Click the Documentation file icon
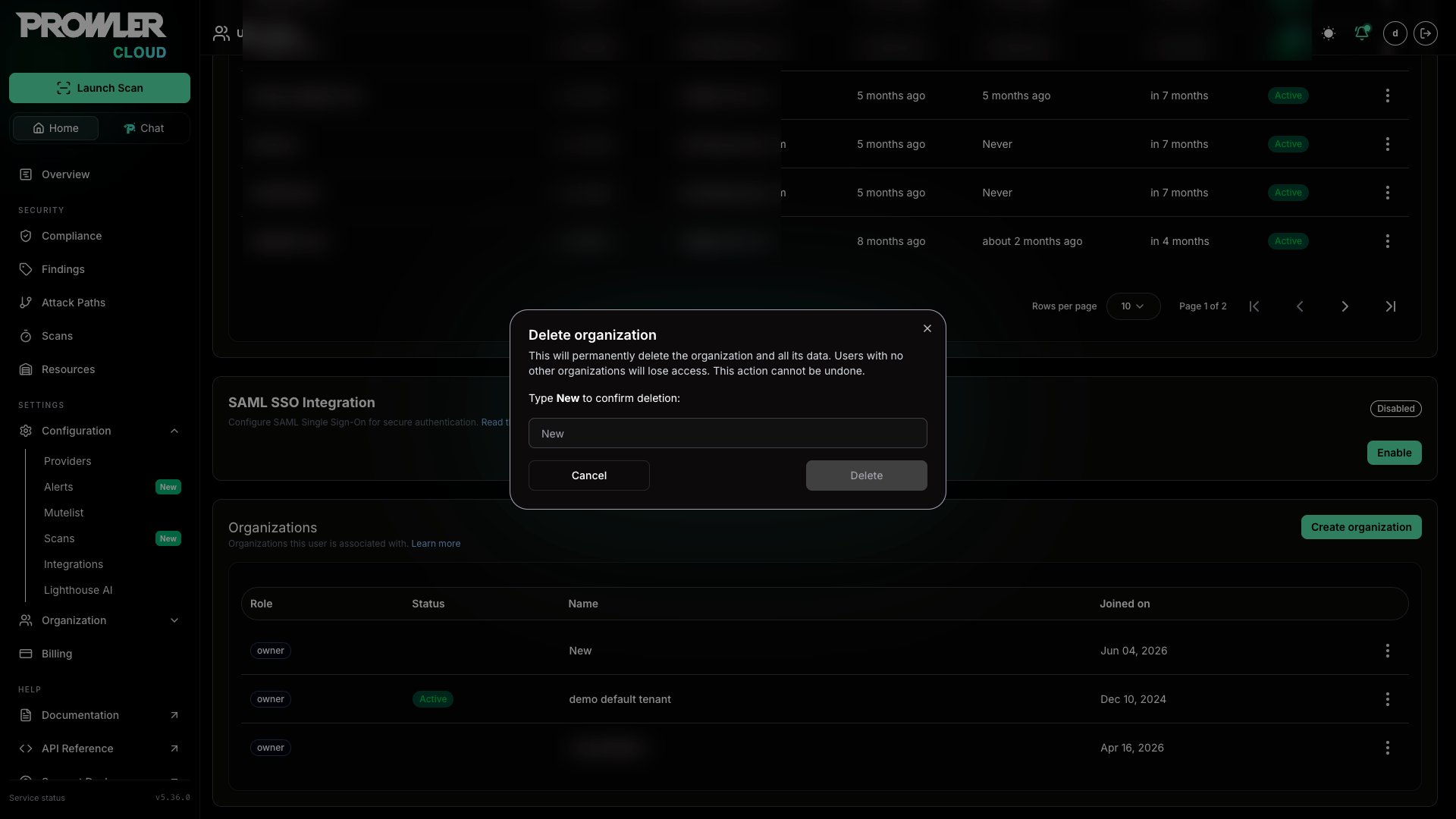 pyautogui.click(x=26, y=715)
